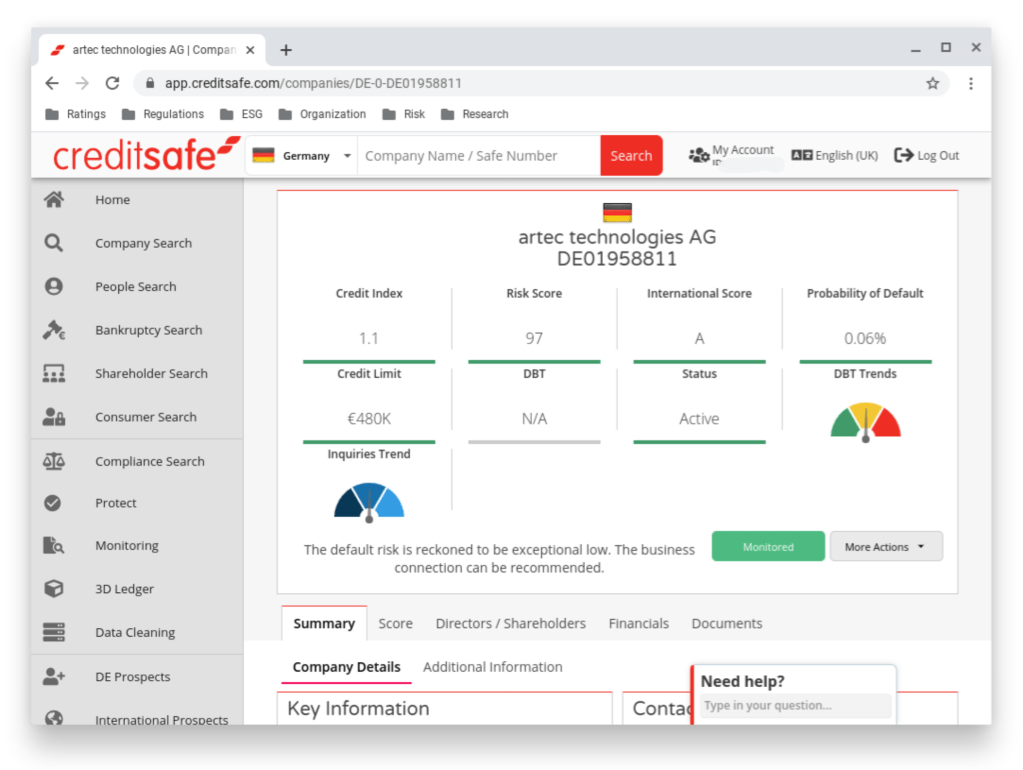Viewport: 1023px width, 770px height.
Task: Focus the Company Name / Safe Number field
Action: [478, 156]
